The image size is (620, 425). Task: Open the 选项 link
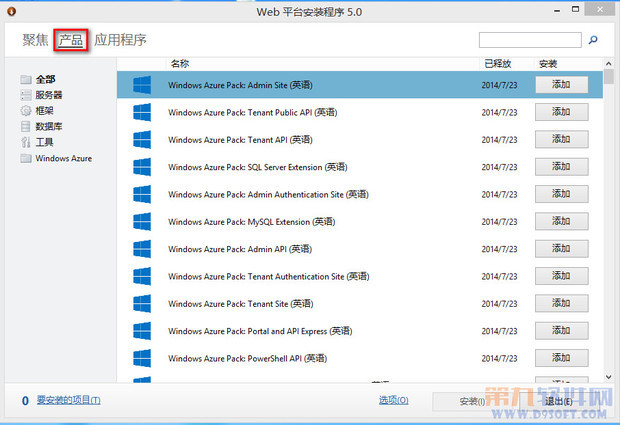pos(393,400)
